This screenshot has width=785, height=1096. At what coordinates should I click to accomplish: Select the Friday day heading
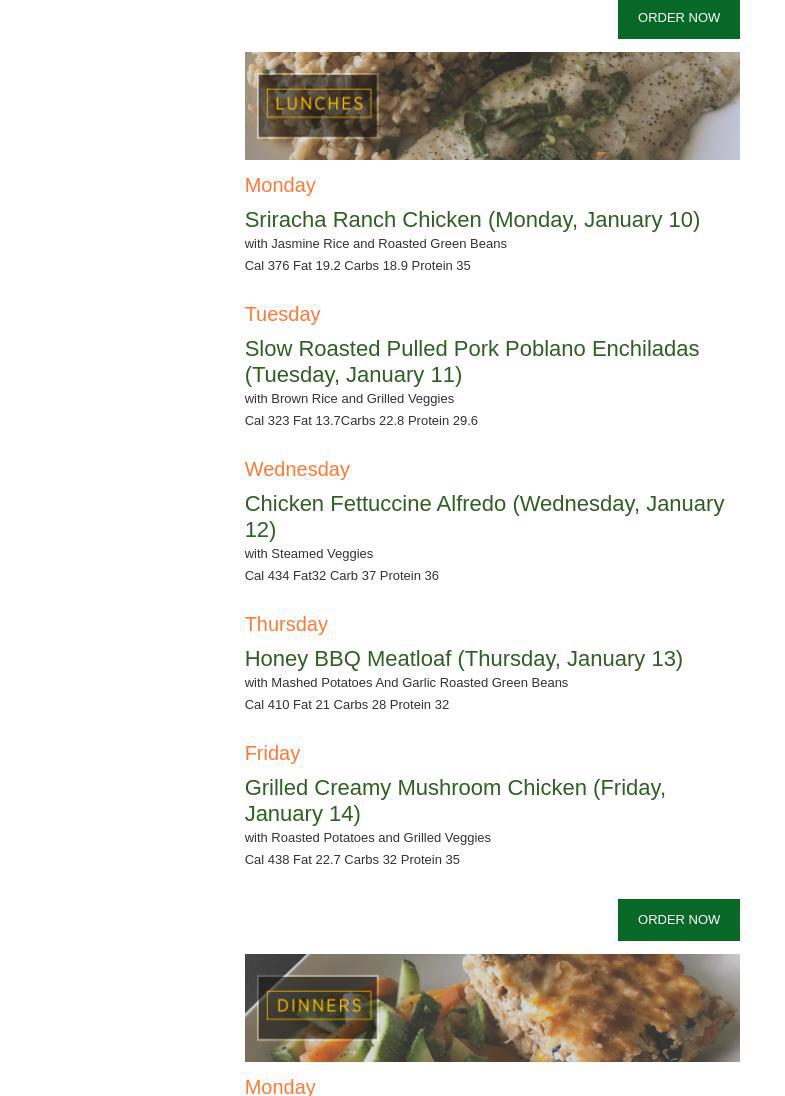pyautogui.click(x=272, y=753)
